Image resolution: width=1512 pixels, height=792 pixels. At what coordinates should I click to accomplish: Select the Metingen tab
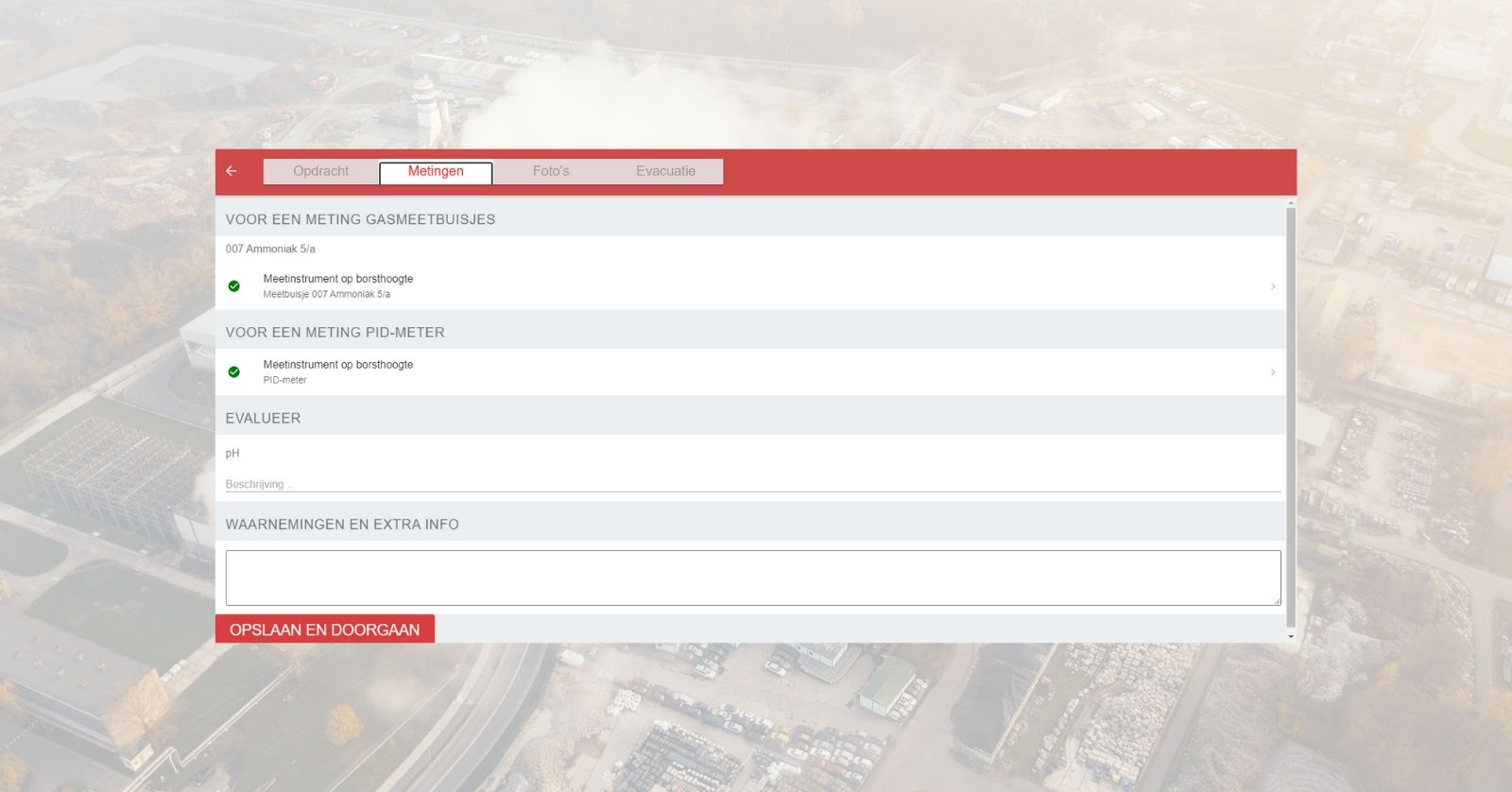(x=436, y=172)
